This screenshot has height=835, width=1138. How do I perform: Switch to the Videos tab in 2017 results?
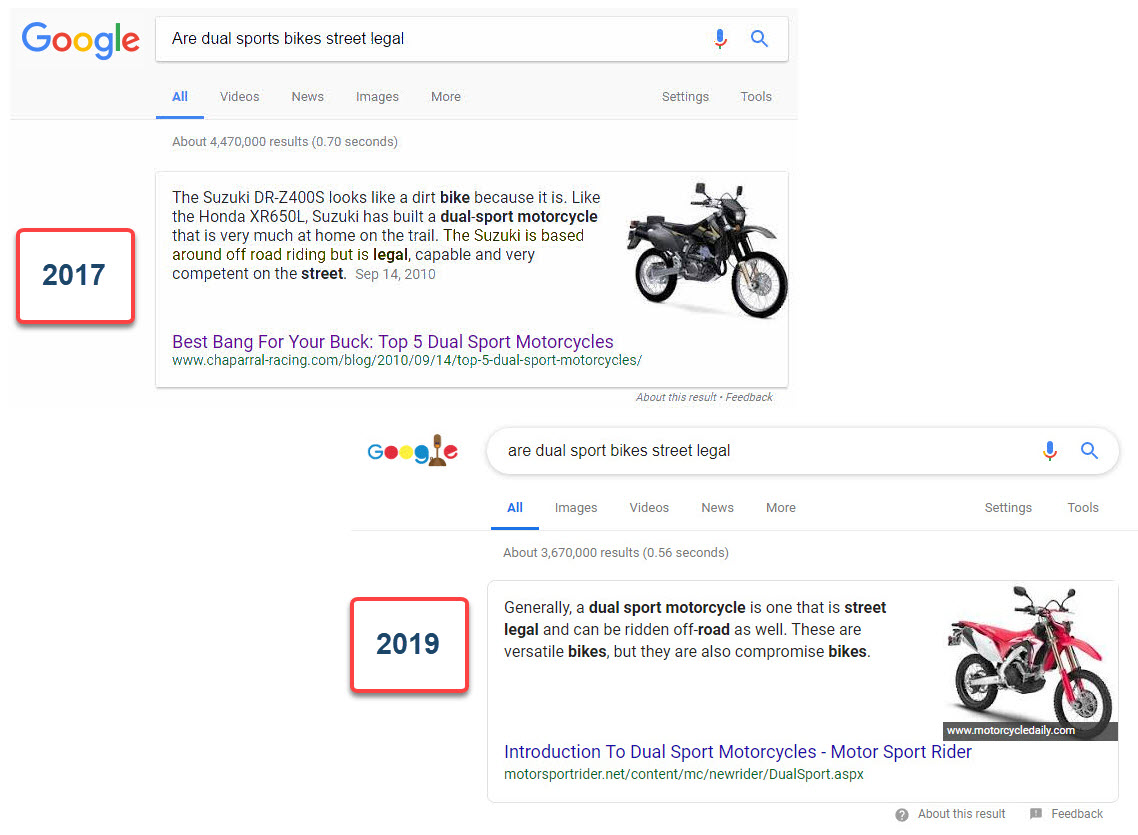(240, 97)
